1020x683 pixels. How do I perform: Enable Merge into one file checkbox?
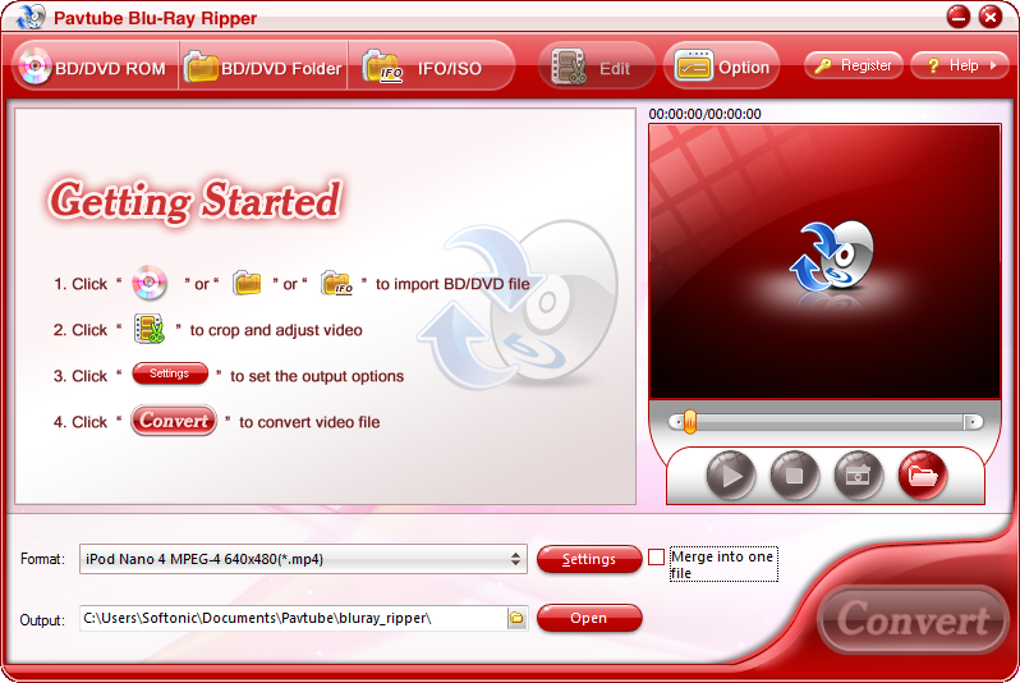coord(656,557)
